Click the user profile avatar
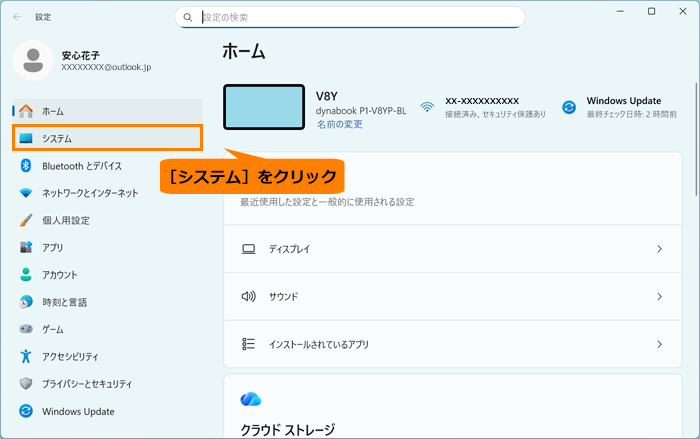This screenshot has width=700, height=439. click(x=33, y=60)
